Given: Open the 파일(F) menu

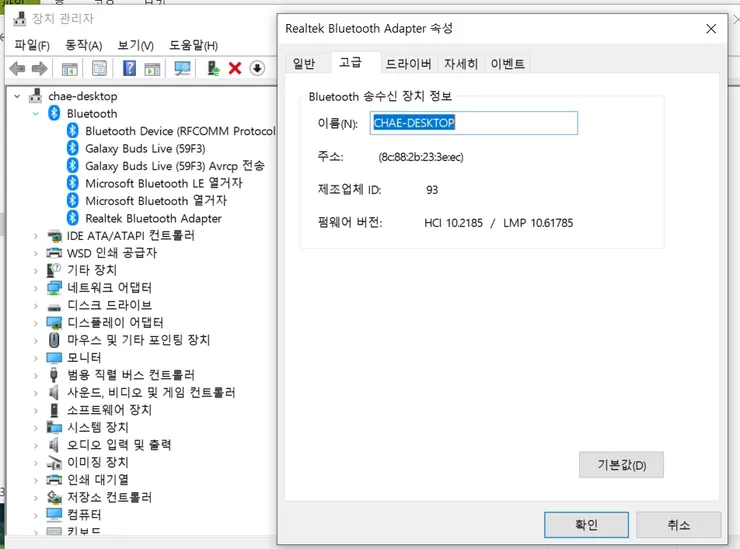Looking at the screenshot, I should point(32,45).
